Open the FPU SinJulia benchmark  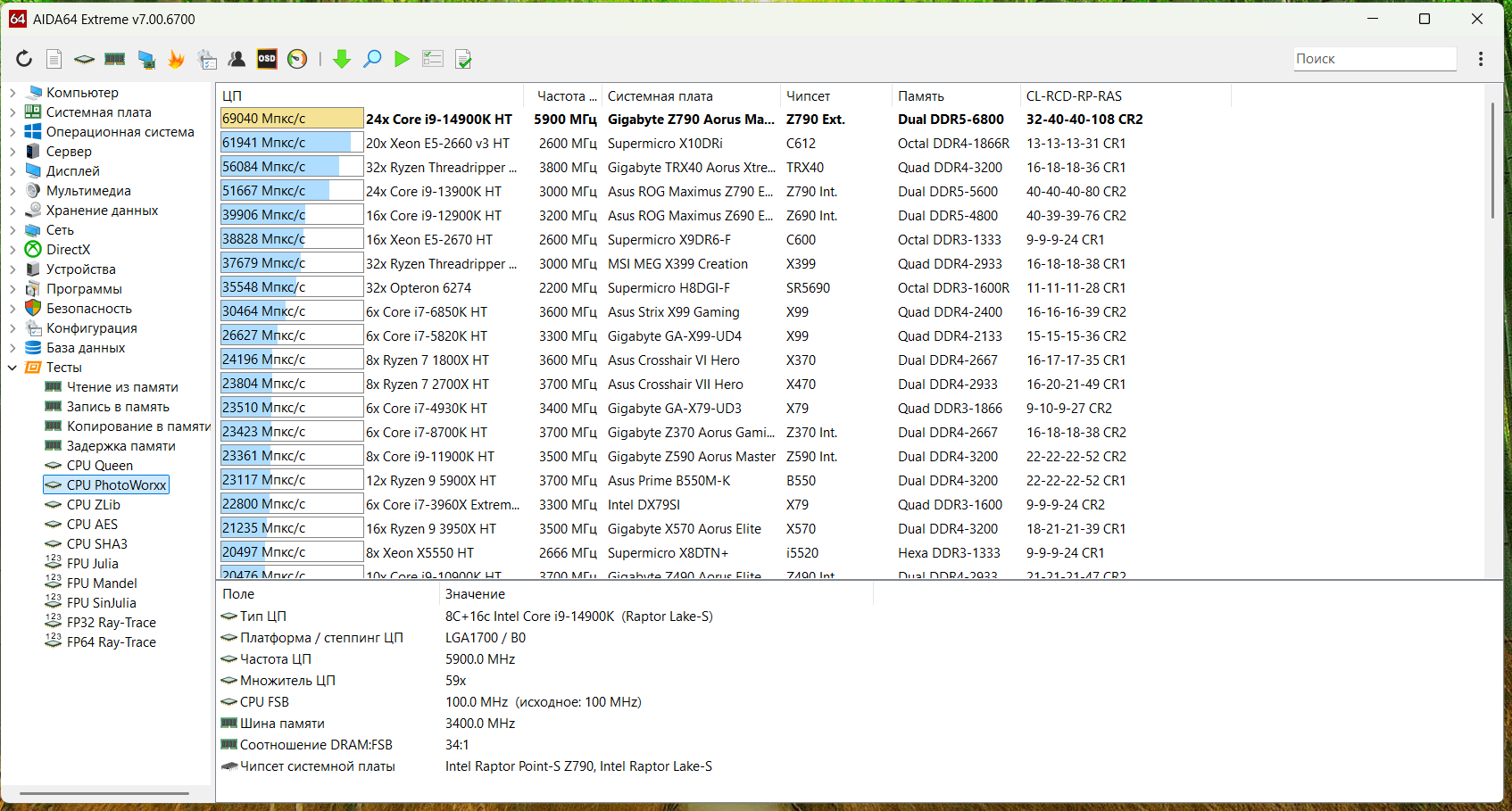click(102, 602)
